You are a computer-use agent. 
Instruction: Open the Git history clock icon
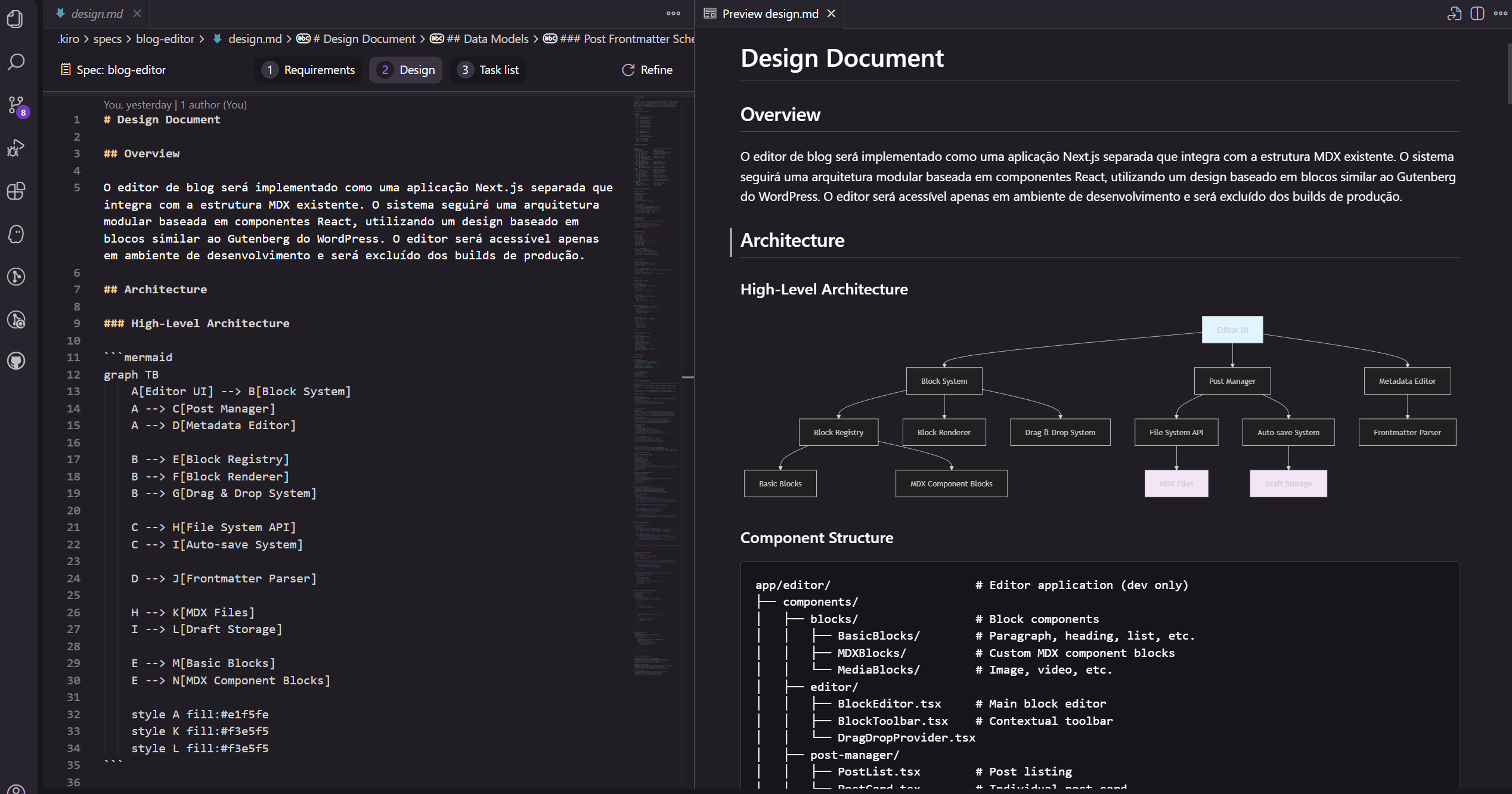pyautogui.click(x=16, y=320)
